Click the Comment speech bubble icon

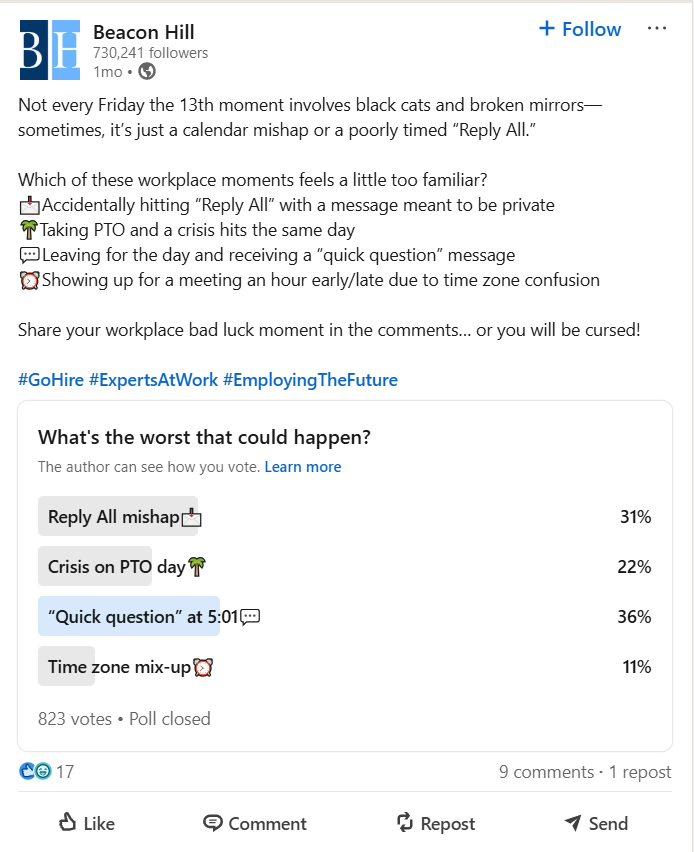click(x=212, y=823)
